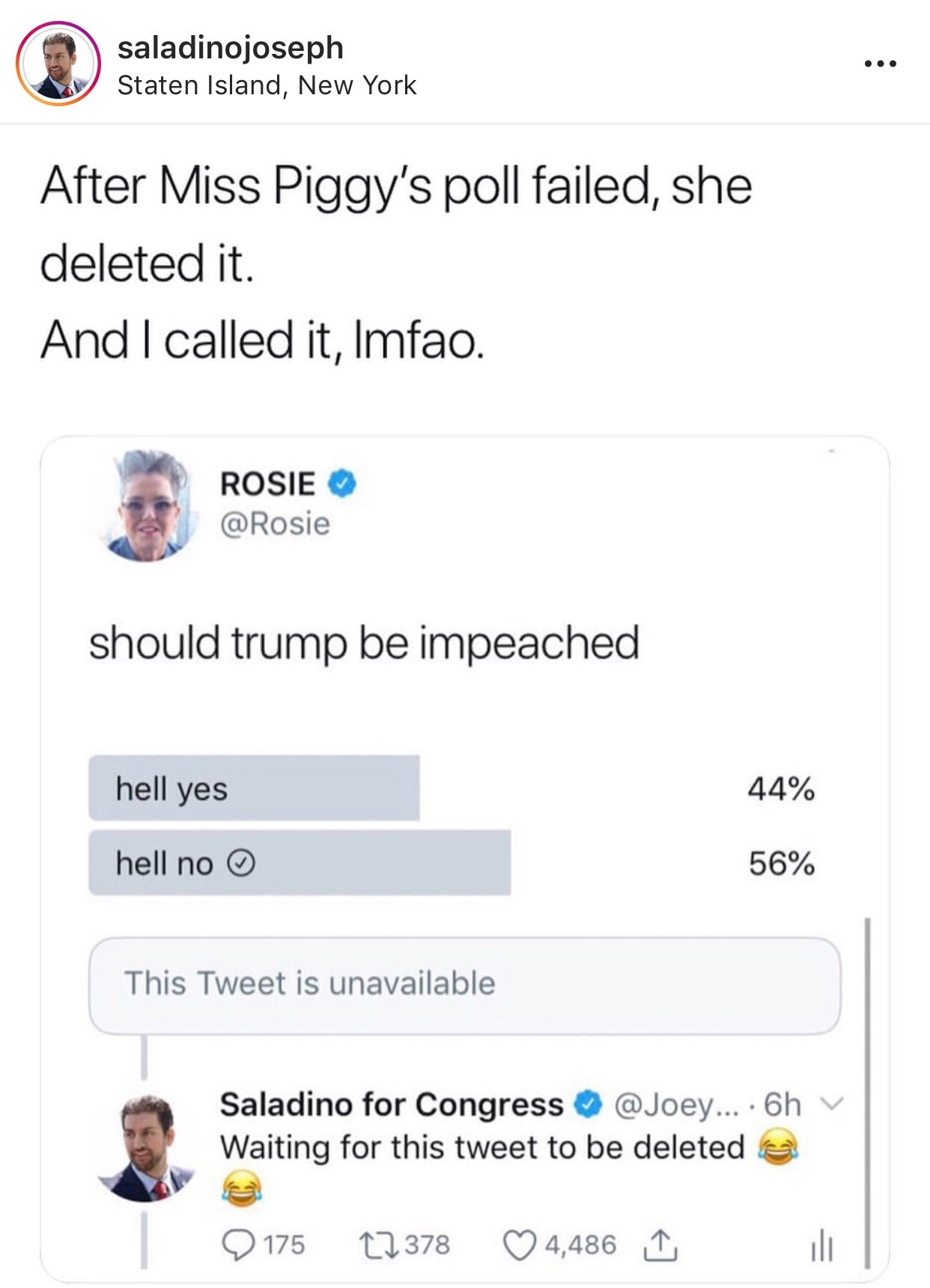Viewport: 930px width, 1288px height.
Task: Click ROSIE's blue verified badge
Action: tap(341, 483)
